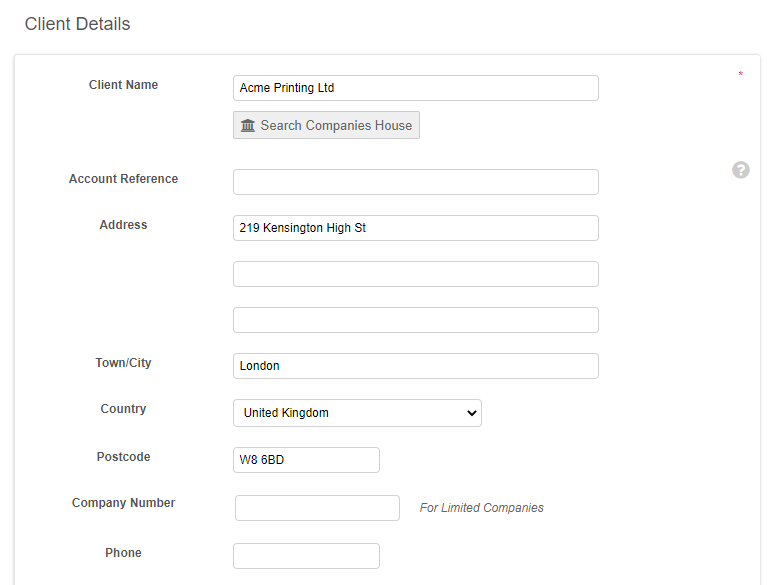The height and width of the screenshot is (585, 770).
Task: Click the bank building icon on the search button
Action: pos(248,125)
